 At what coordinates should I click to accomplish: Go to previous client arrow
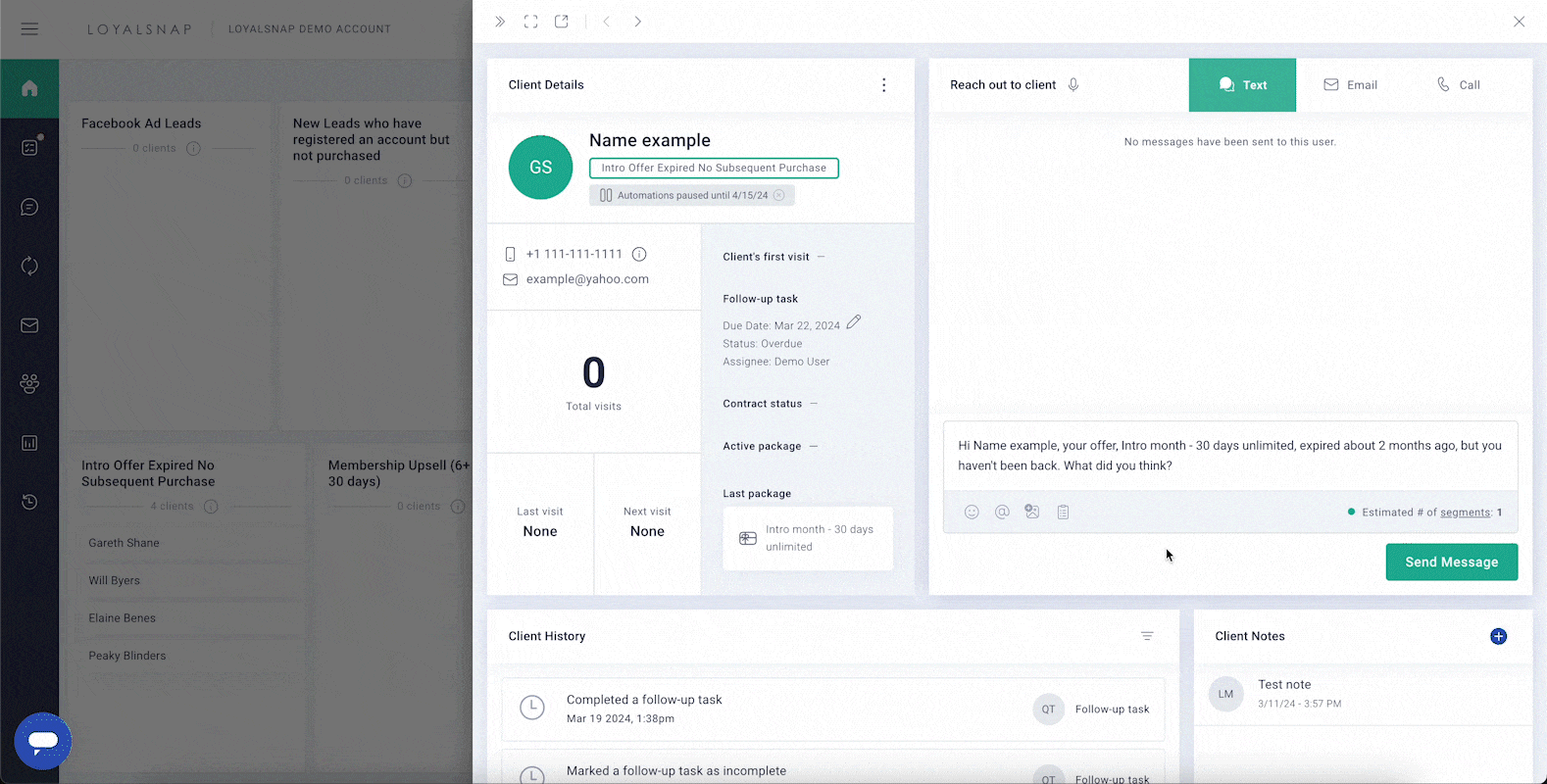point(607,22)
